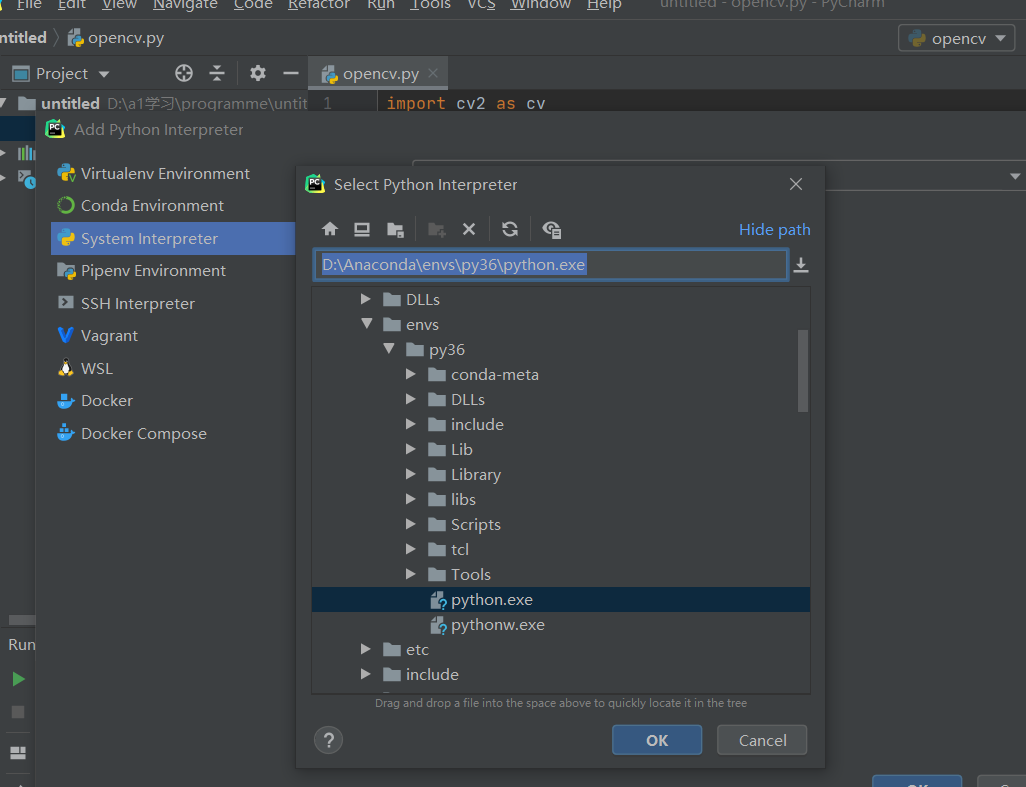The height and width of the screenshot is (787, 1026).
Task: Click the Desktop directory toolbar icon
Action: pos(362,229)
